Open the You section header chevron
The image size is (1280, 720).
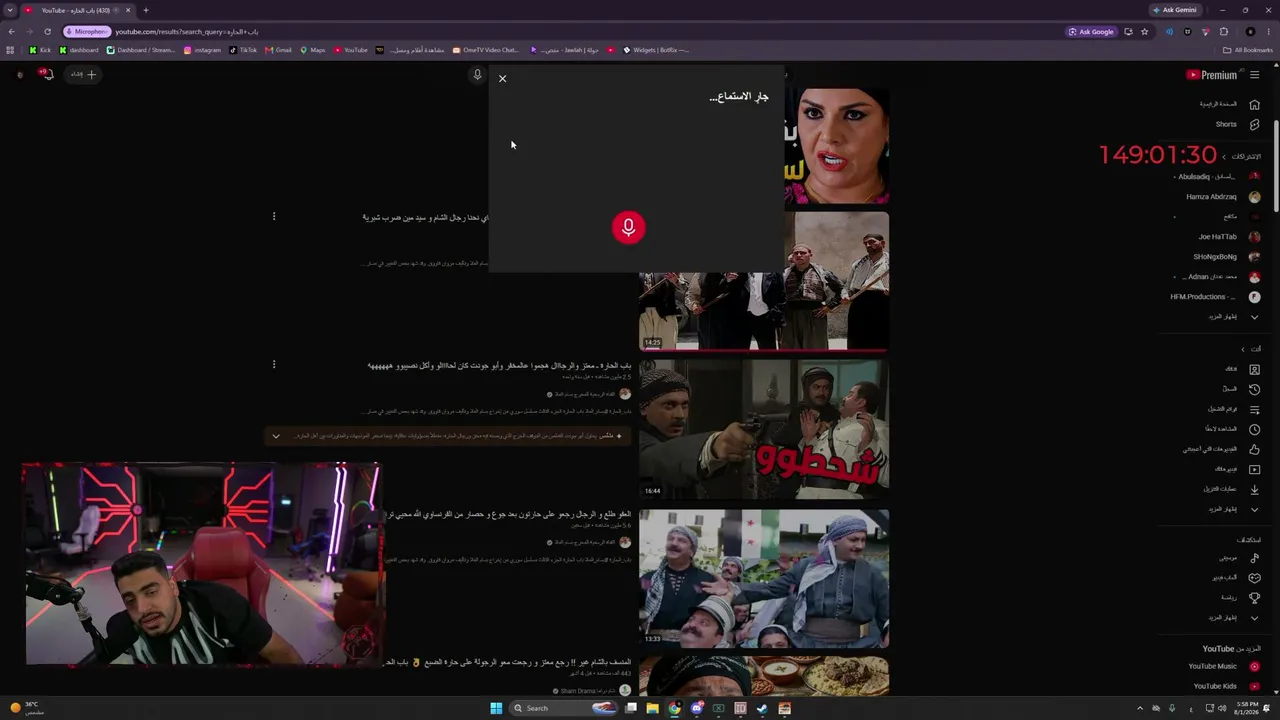[x=1251, y=349]
